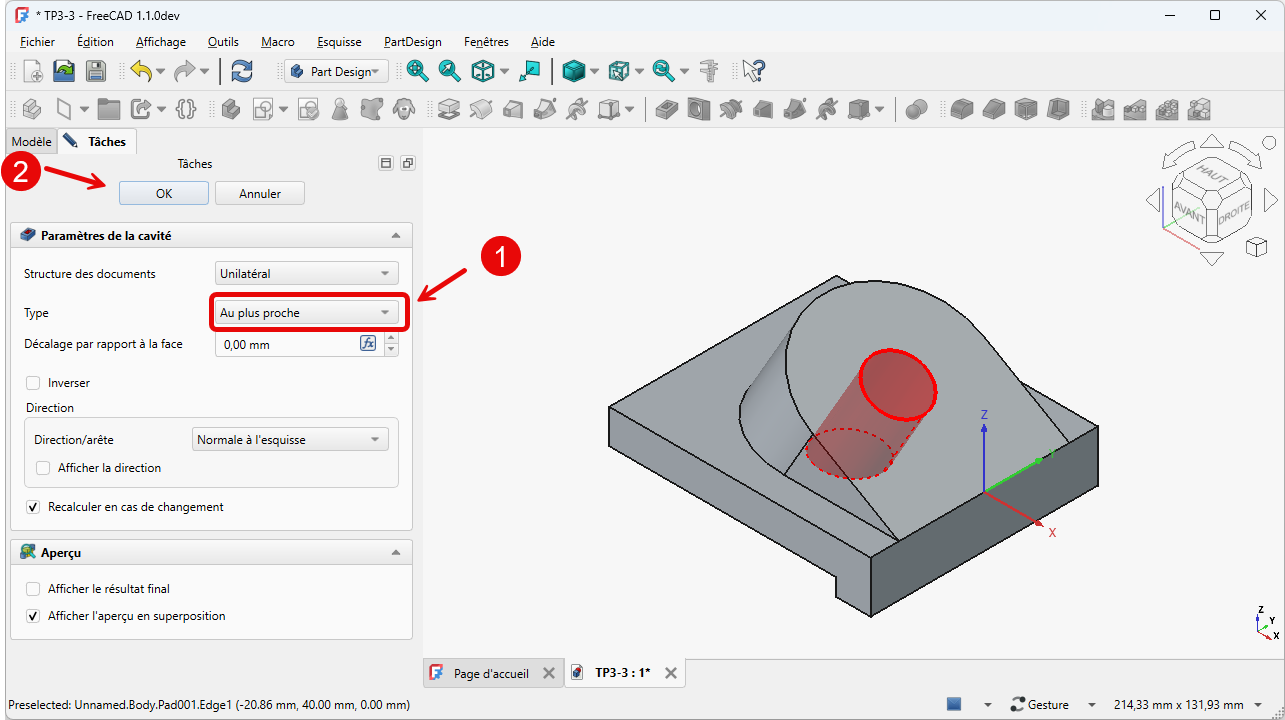
Task: Click the Annuler button
Action: 260,194
